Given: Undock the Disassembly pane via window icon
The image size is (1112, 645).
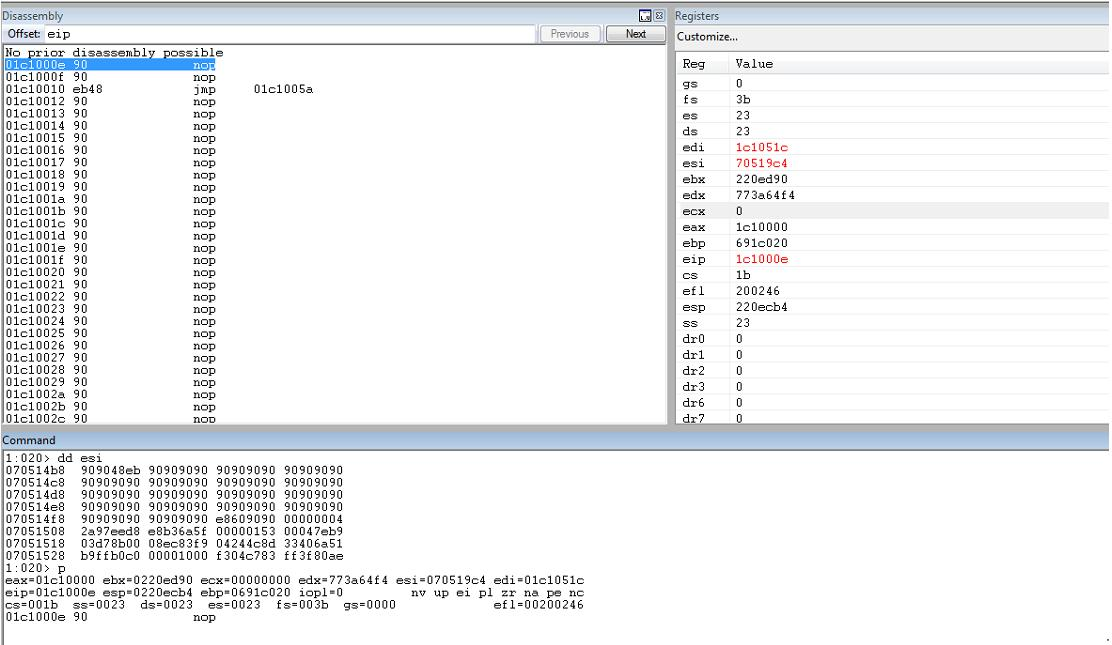Looking at the screenshot, I should pyautogui.click(x=645, y=16).
